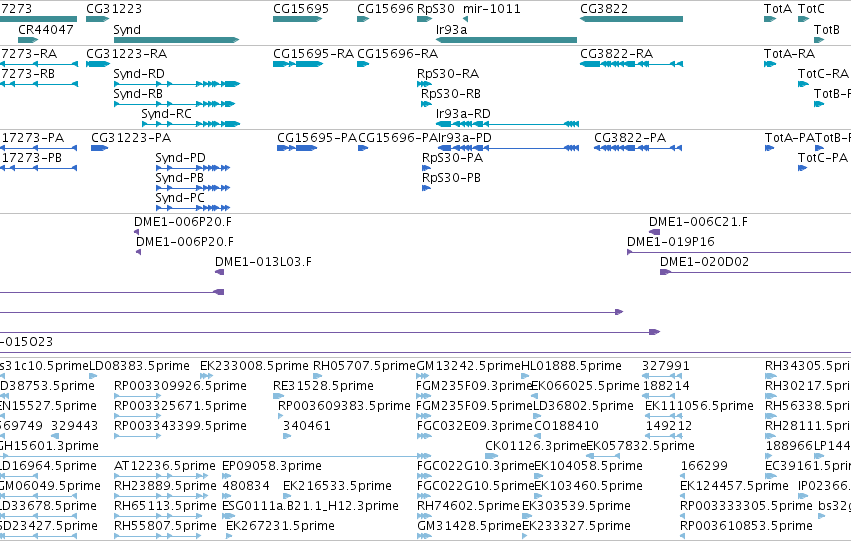851x541 pixels.
Task: Open the Synd-PC protein feature
Action: (193, 208)
